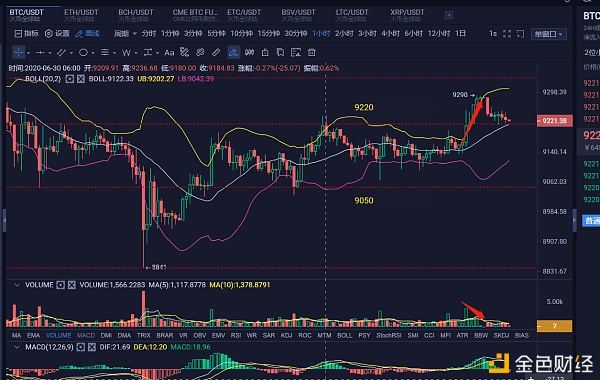Toggle the drawing tools (画线) button
The image size is (600, 380).
pyautogui.click(x=88, y=34)
